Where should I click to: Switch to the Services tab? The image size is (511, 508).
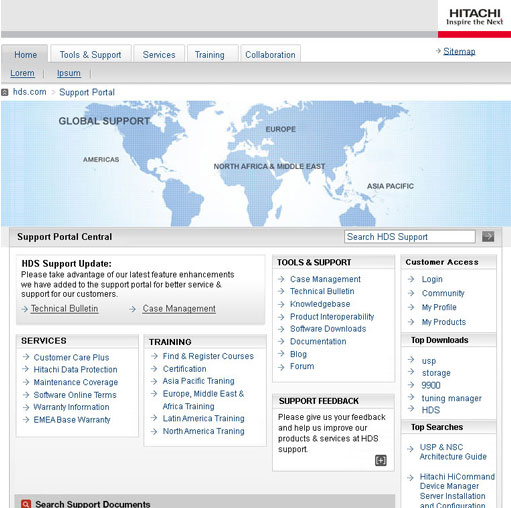pos(159,54)
